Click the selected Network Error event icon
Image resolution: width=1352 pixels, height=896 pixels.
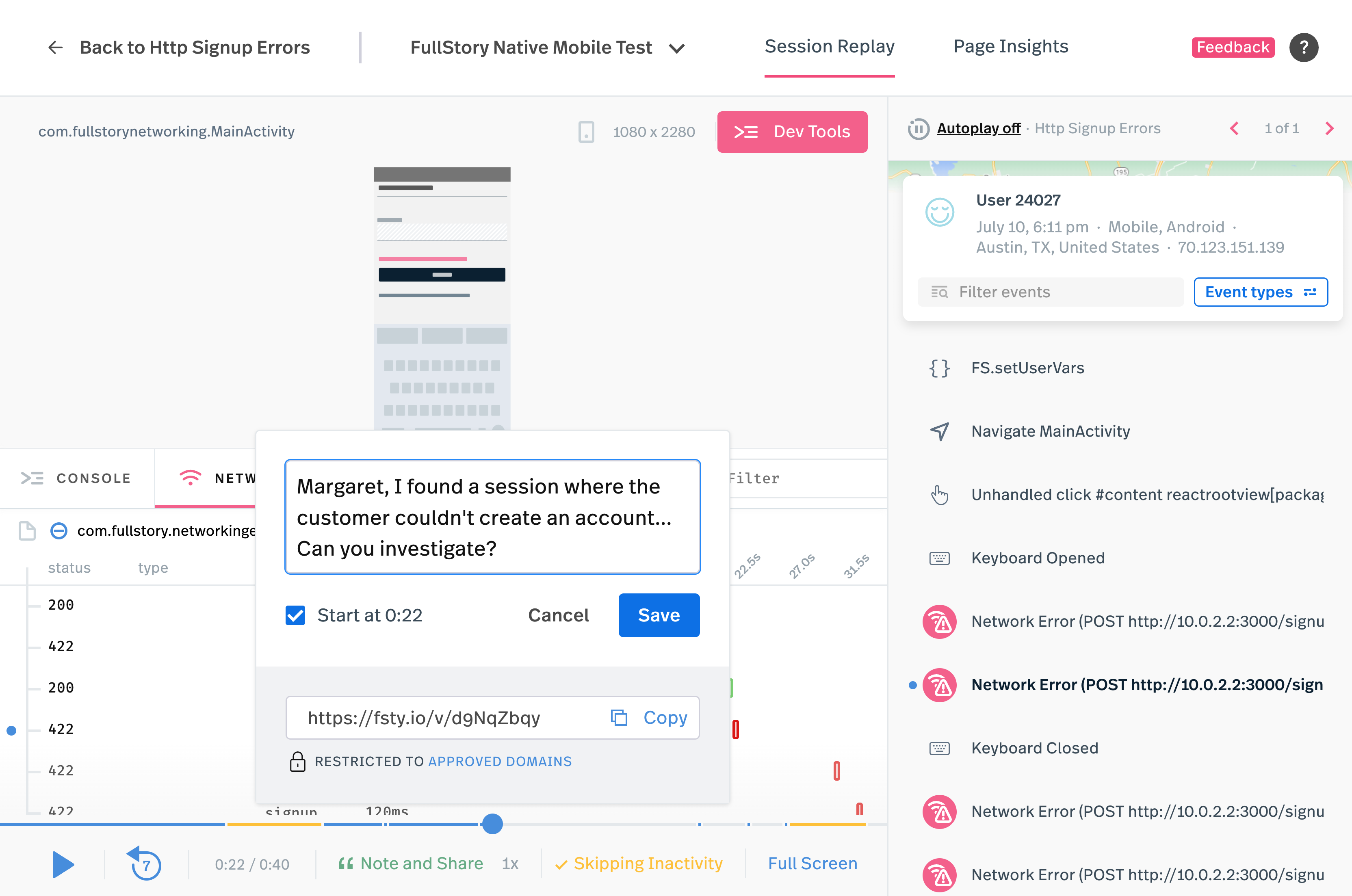click(939, 684)
